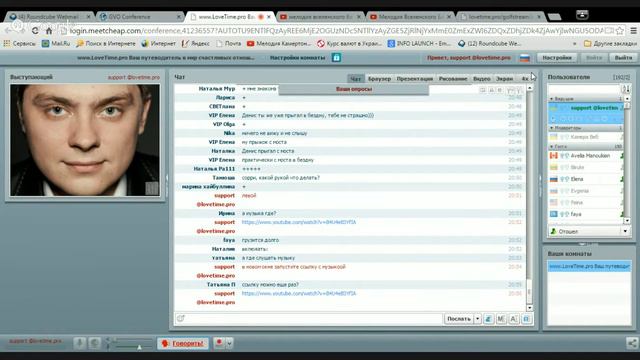Select user faya in users list
The width and height of the screenshot is (640, 360).
pos(585,214)
